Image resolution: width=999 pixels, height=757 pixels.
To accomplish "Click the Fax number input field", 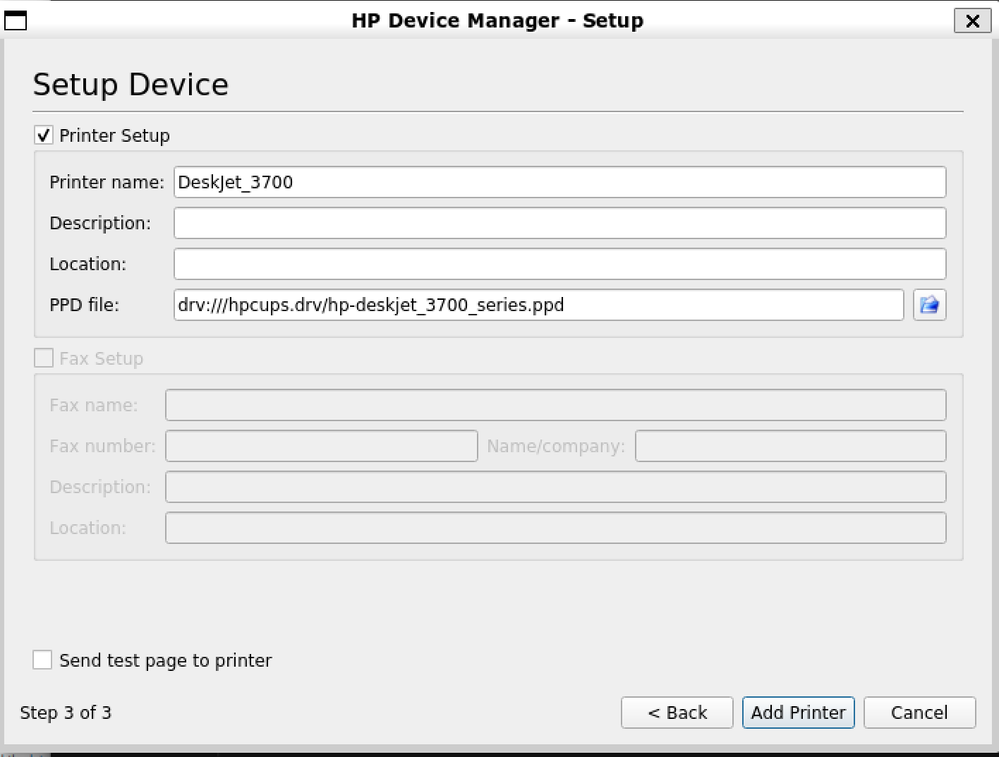I will click(321, 446).
